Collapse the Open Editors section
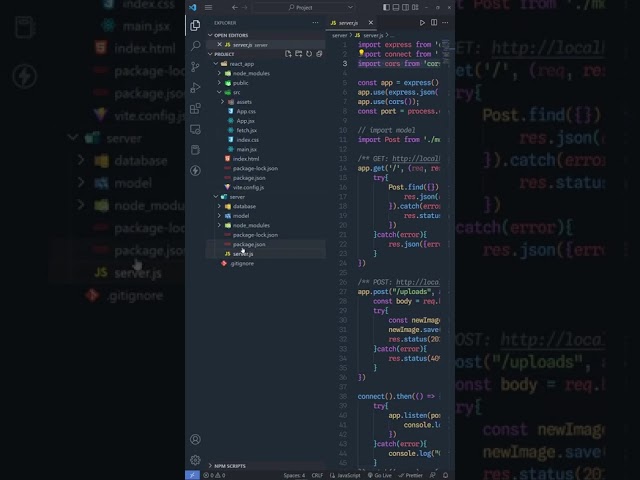Screen dimensions: 640x480 (266, 35)
